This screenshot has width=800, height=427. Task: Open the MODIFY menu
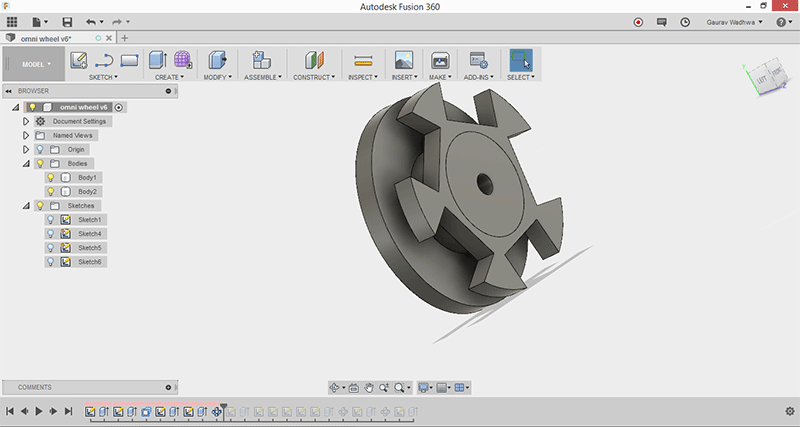click(218, 77)
